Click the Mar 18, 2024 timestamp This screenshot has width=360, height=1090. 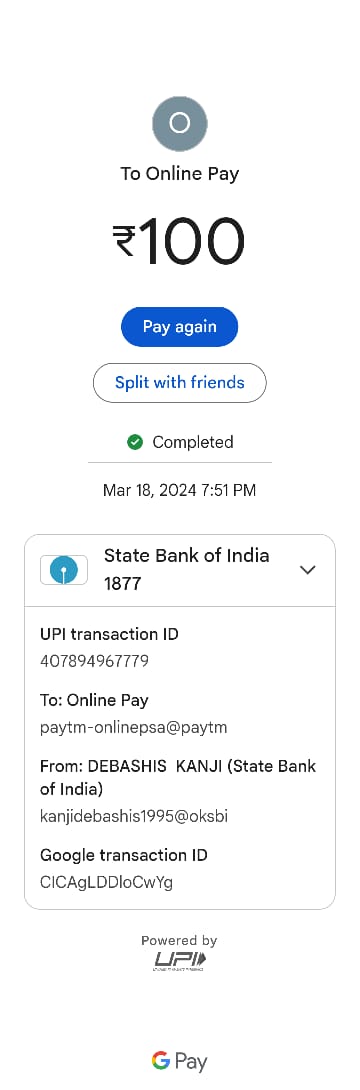pos(179,490)
